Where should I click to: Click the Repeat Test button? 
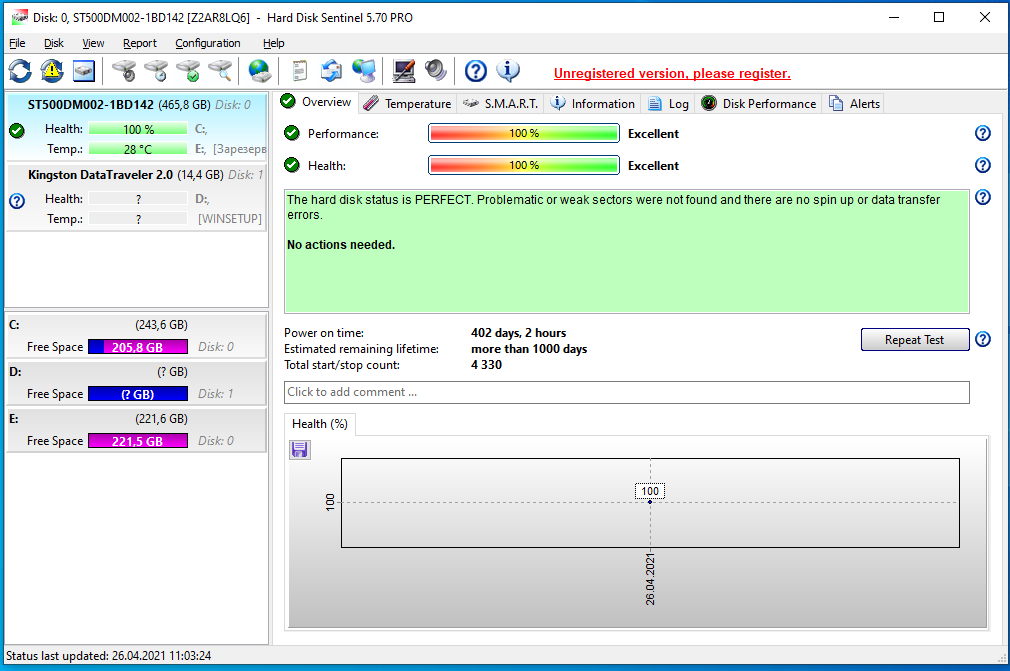(914, 340)
